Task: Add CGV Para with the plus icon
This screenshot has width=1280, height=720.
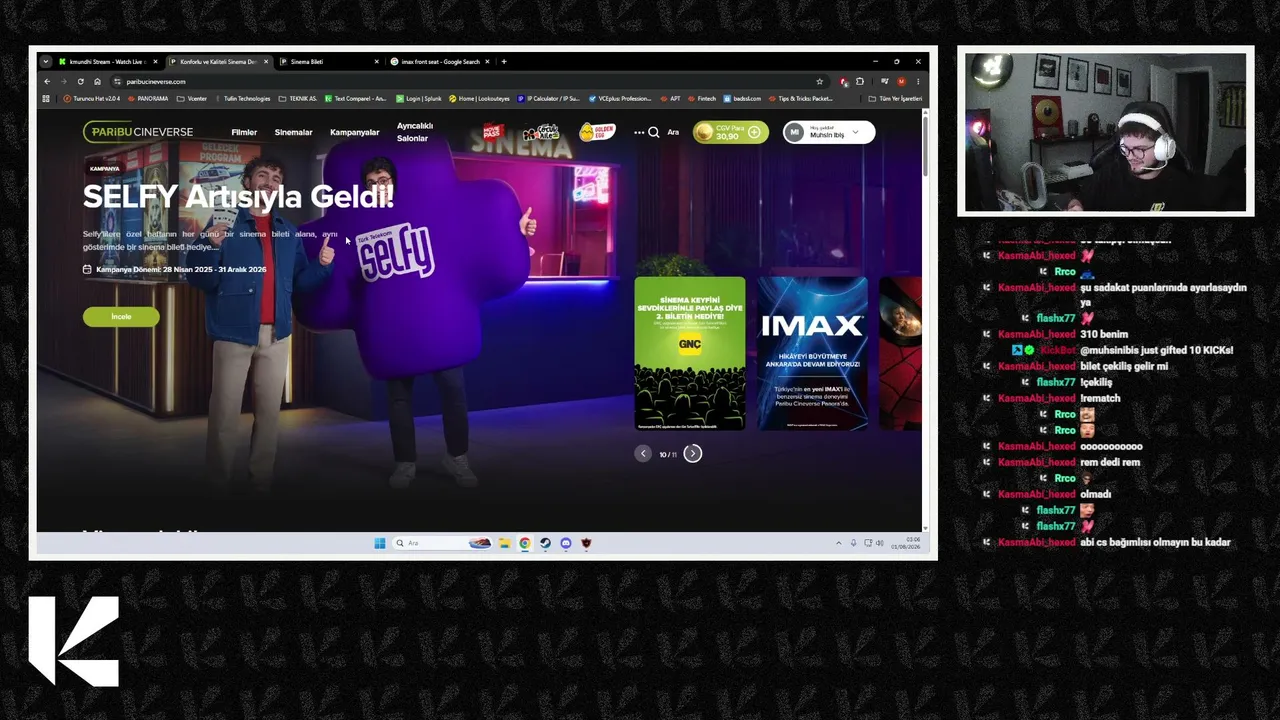Action: pyautogui.click(x=754, y=132)
